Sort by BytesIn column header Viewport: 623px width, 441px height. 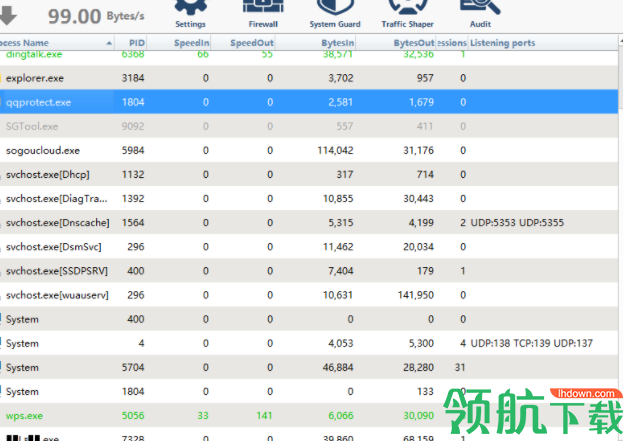(315, 43)
